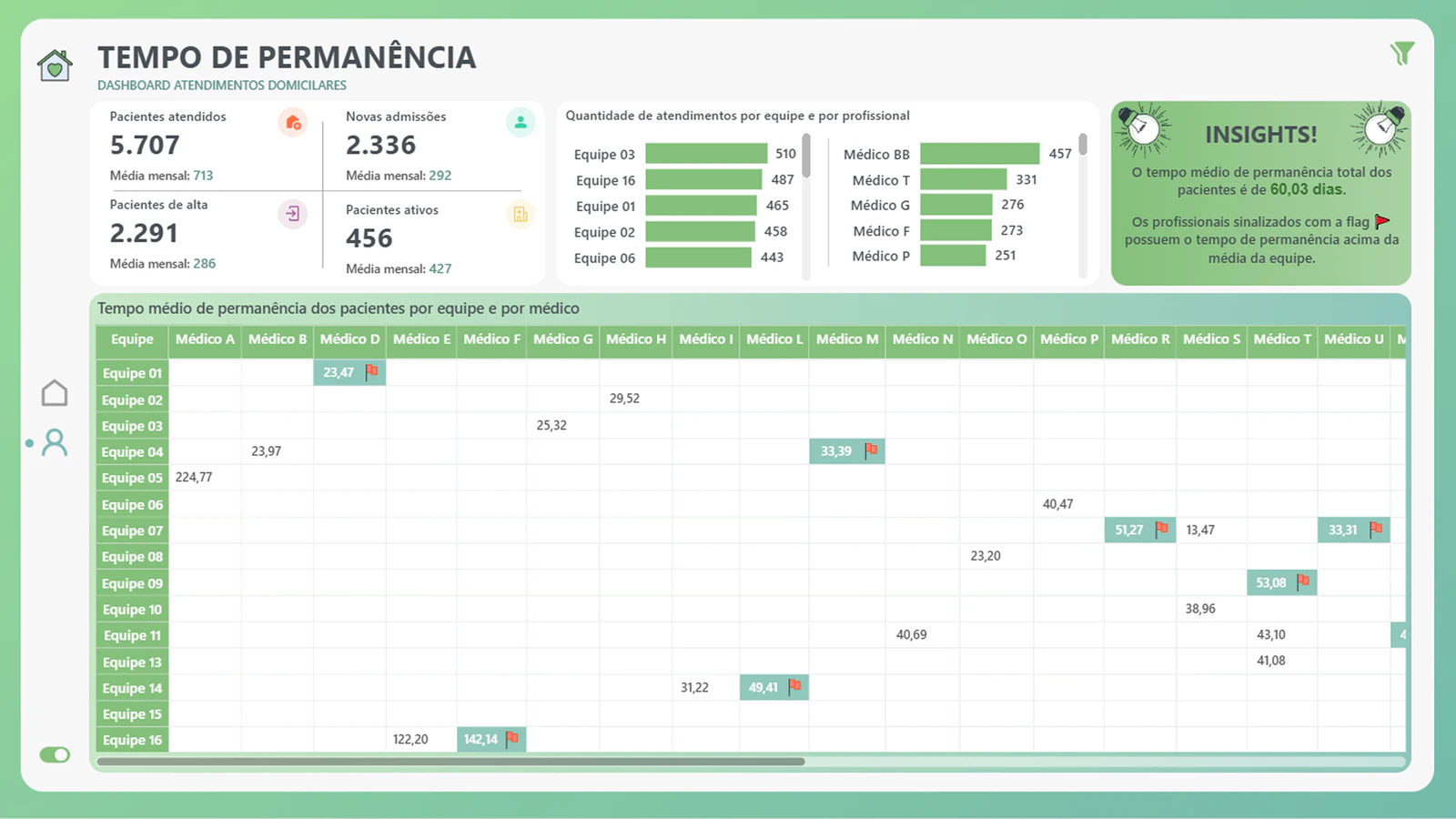The width and height of the screenshot is (1456, 819).
Task: Select the Médico D column header
Action: pyautogui.click(x=349, y=339)
